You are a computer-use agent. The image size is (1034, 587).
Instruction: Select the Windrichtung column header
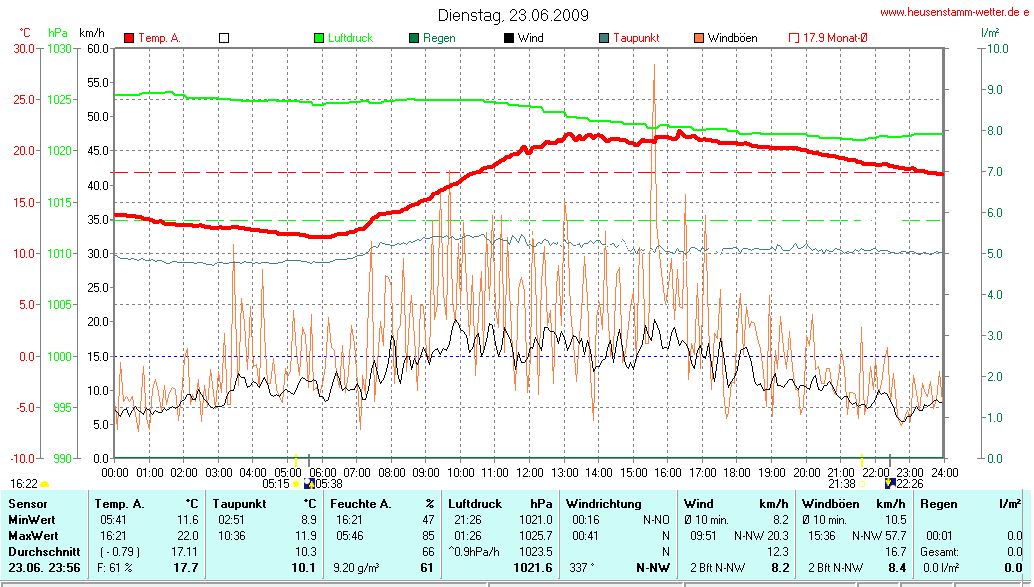coord(604,504)
